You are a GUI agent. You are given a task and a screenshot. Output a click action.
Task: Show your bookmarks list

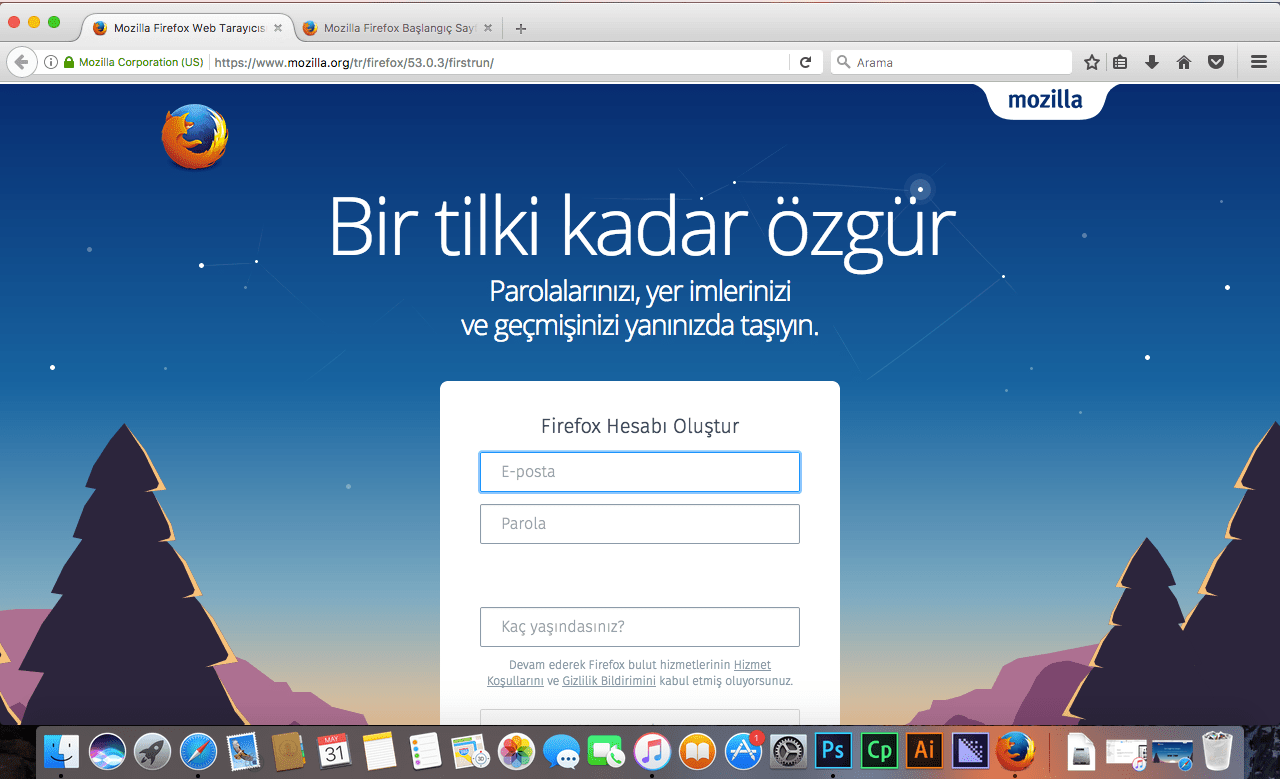[1120, 62]
